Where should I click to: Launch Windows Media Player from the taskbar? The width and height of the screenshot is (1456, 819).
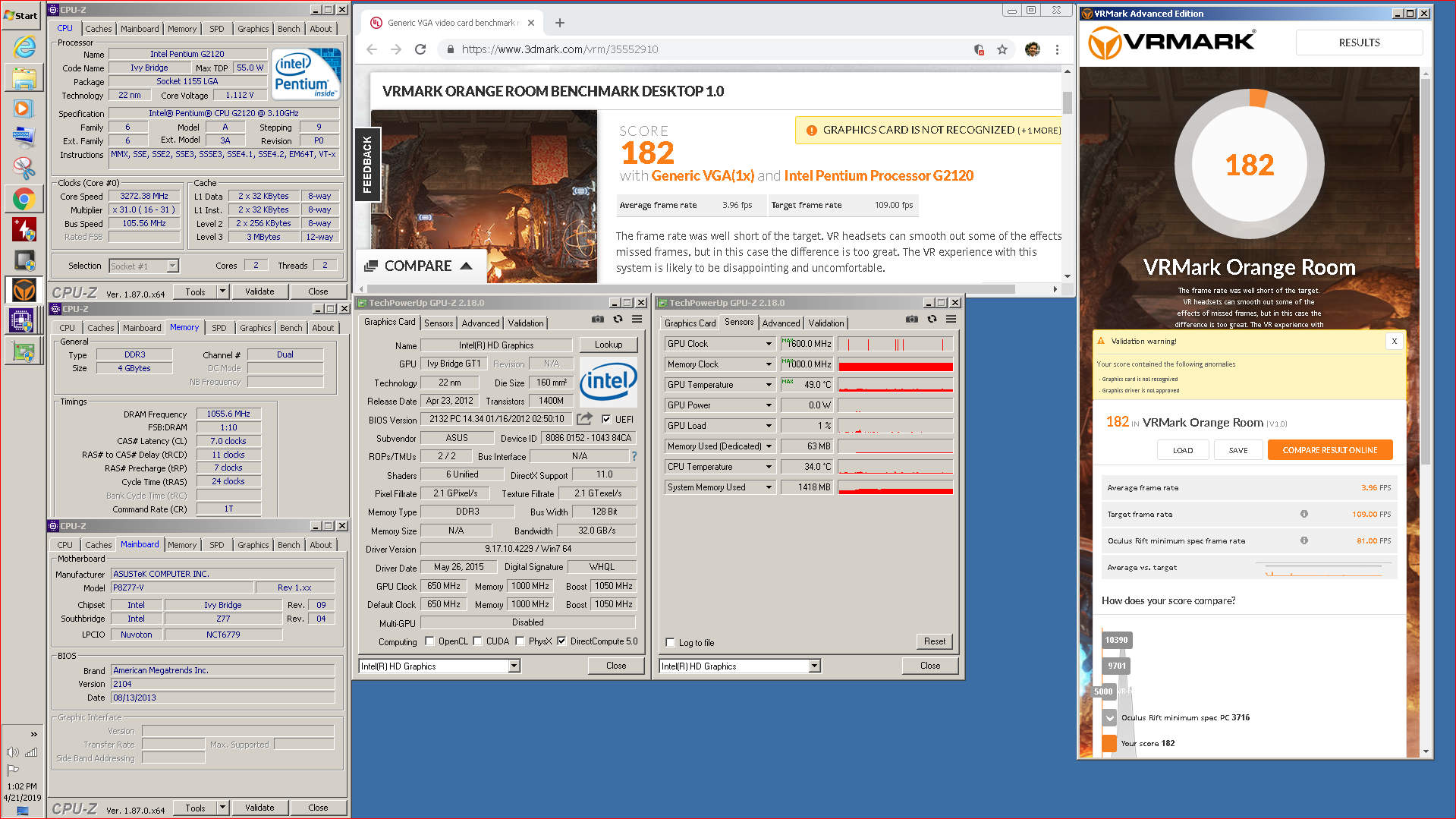[x=24, y=108]
